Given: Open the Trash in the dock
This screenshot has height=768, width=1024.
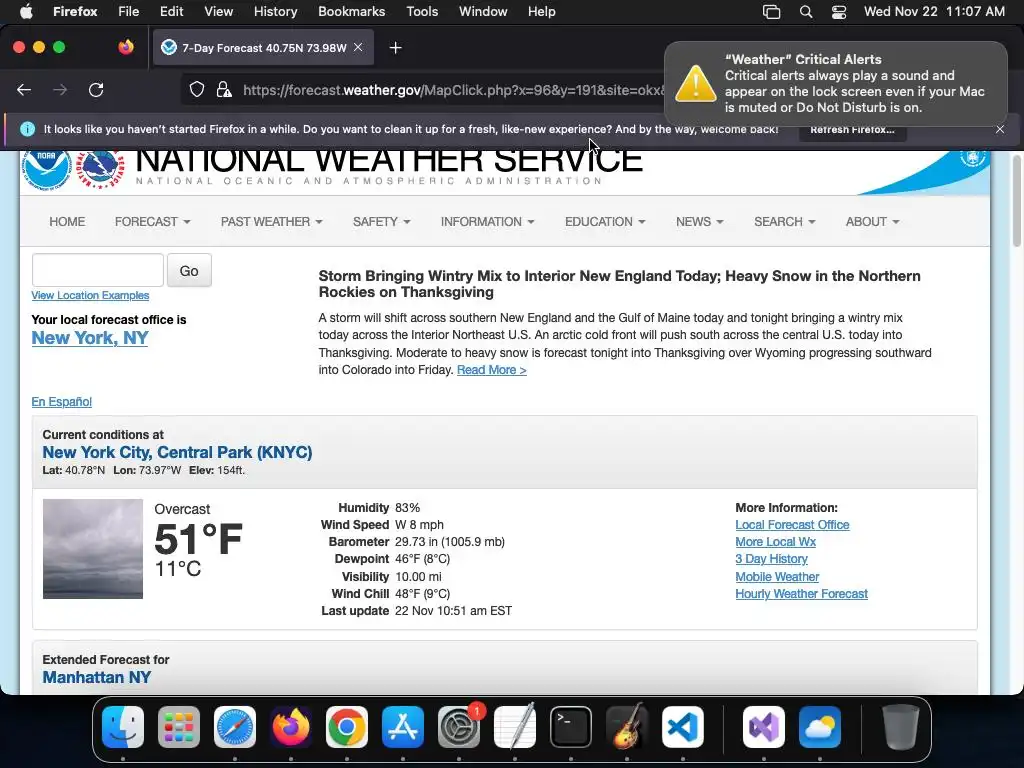Looking at the screenshot, I should pyautogui.click(x=901, y=727).
